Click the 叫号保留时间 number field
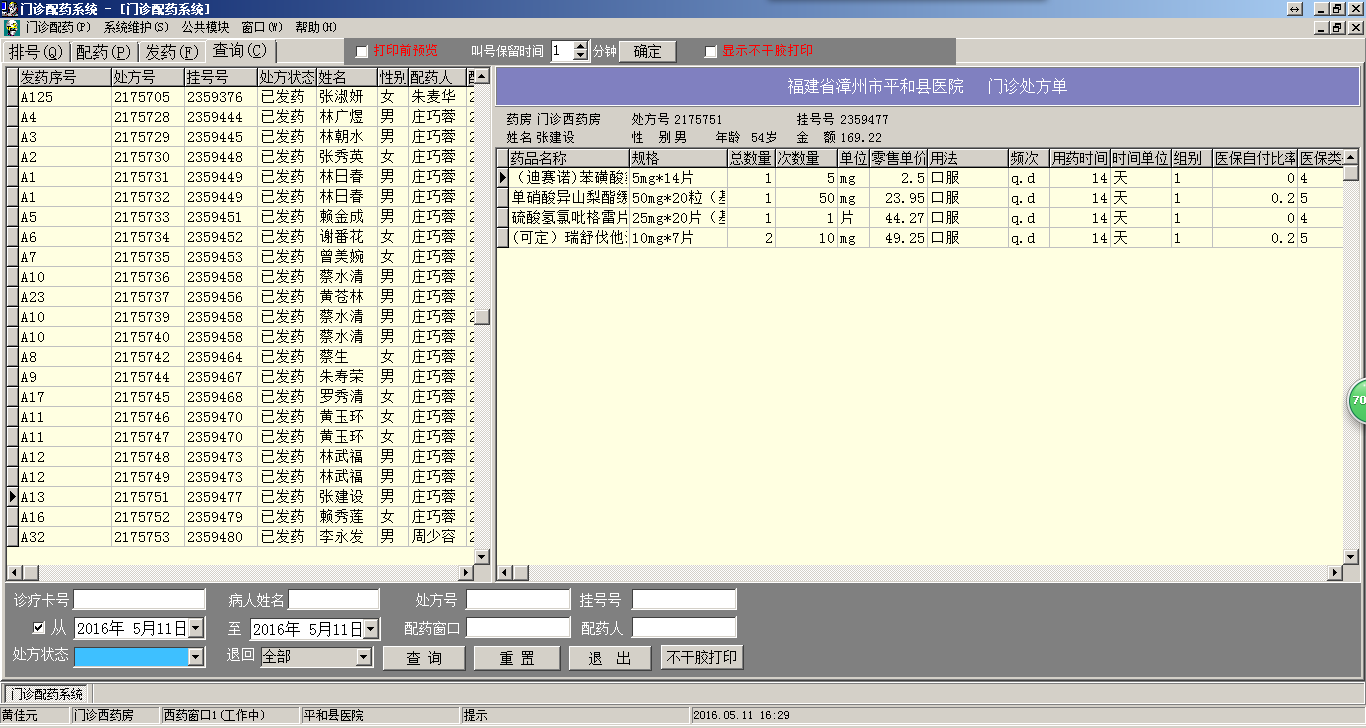This screenshot has height=728, width=1366. click(x=562, y=51)
